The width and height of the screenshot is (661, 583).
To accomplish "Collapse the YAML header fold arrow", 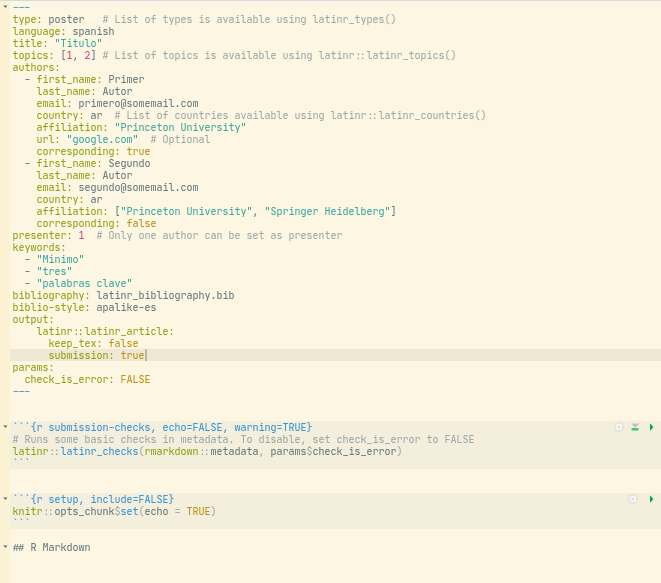I will click(x=5, y=8).
